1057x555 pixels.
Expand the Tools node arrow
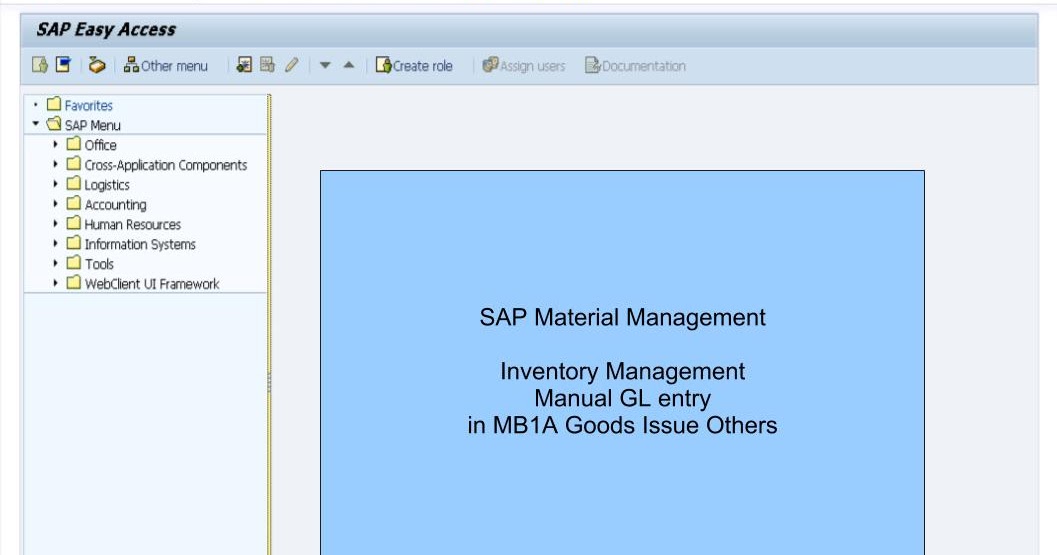[55, 263]
